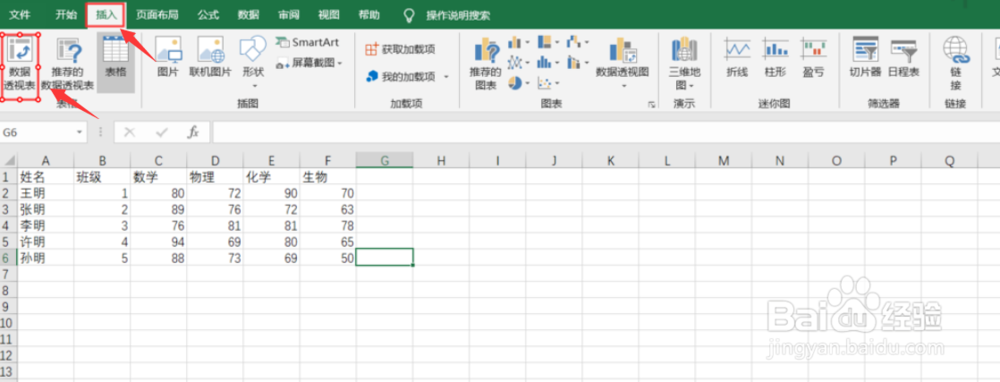The image size is (1000, 382).
Task: Select column G header
Action: 384,161
